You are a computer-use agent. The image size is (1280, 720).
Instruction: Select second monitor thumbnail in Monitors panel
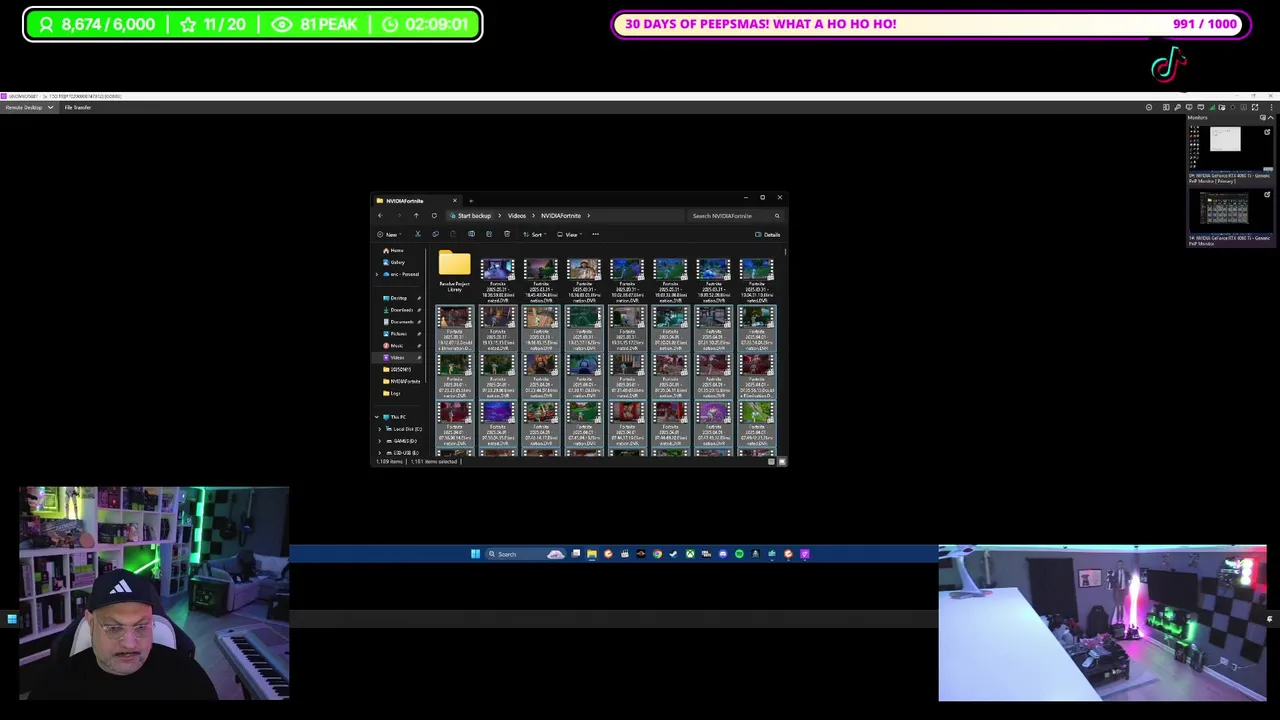click(x=1231, y=211)
